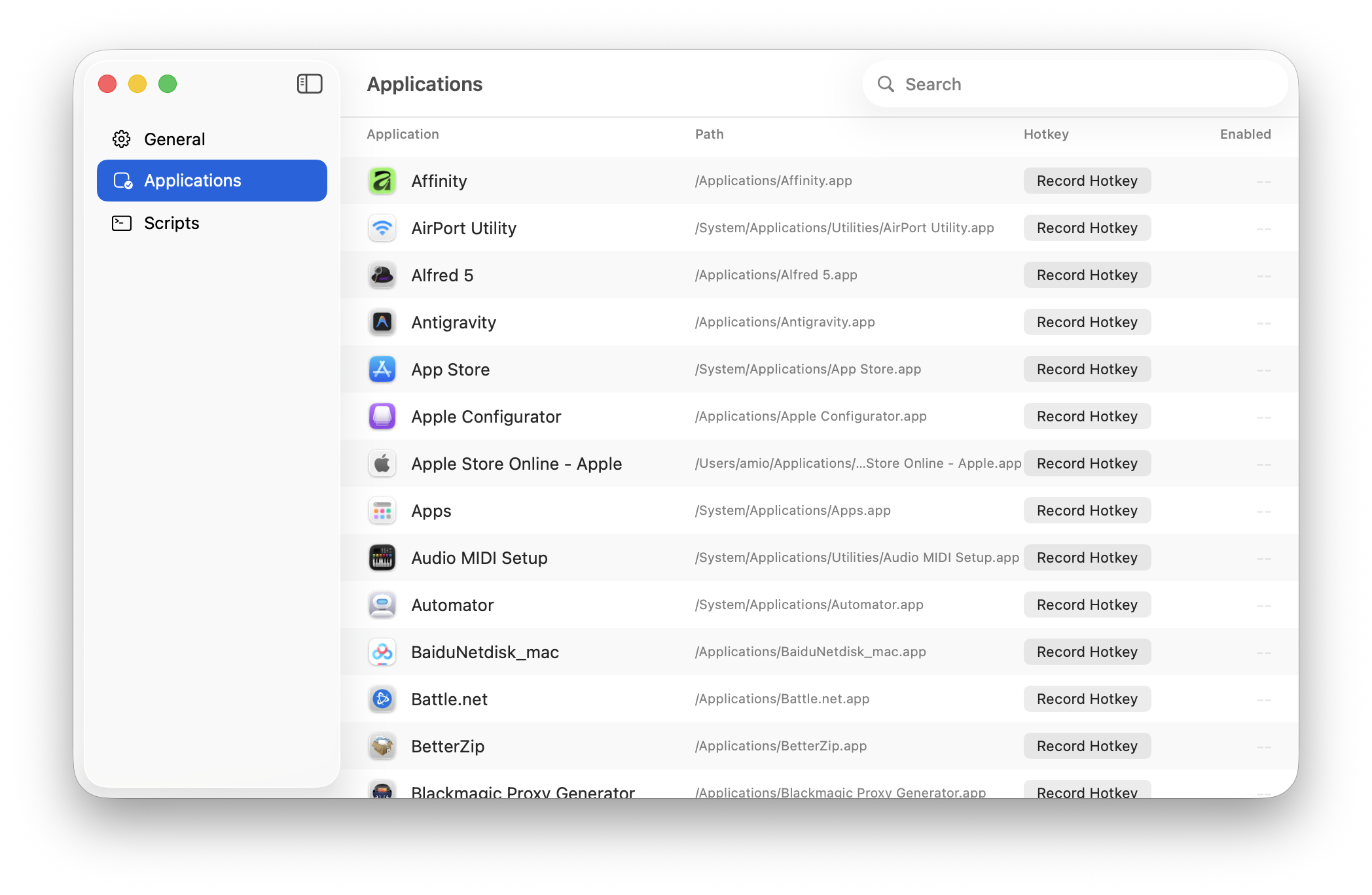This screenshot has height=895, width=1372.
Task: Click the Alfred 5 app icon
Action: 382,275
